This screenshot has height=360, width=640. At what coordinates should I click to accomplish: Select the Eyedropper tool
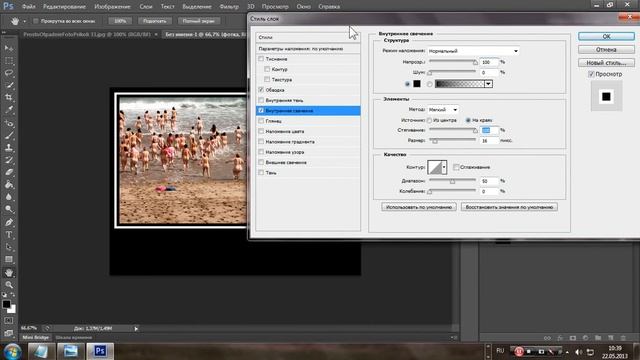pyautogui.click(x=9, y=110)
